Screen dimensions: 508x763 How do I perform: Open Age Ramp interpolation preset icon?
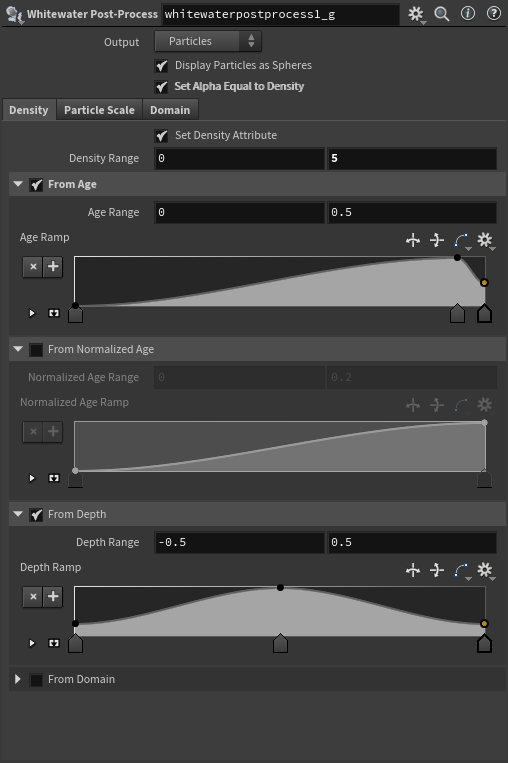pyautogui.click(x=461, y=240)
